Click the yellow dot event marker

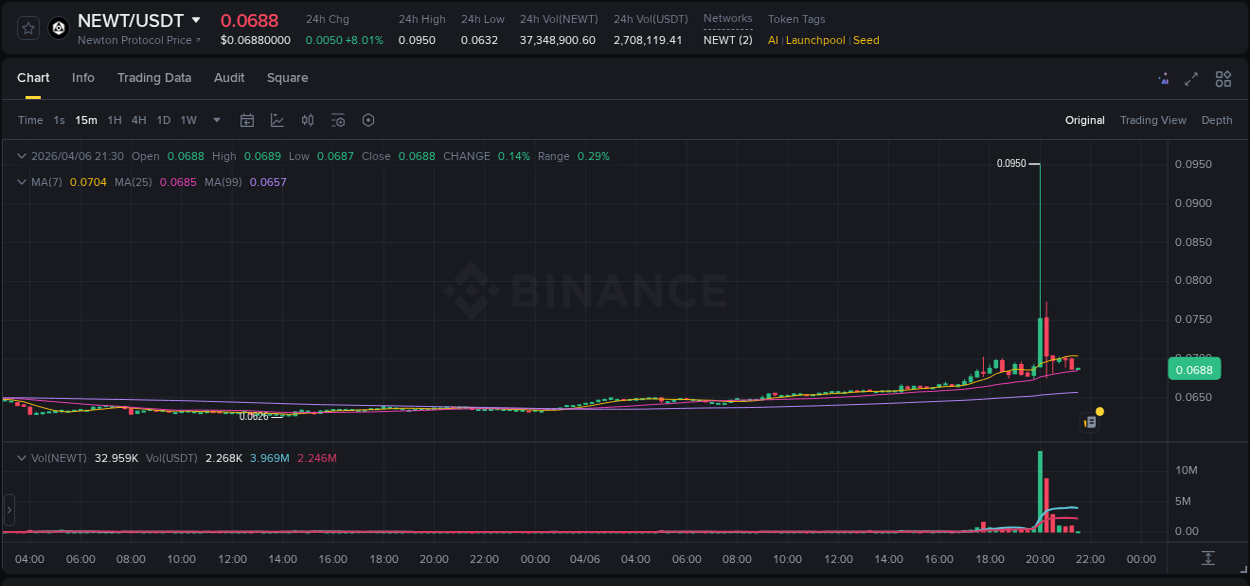(1100, 411)
